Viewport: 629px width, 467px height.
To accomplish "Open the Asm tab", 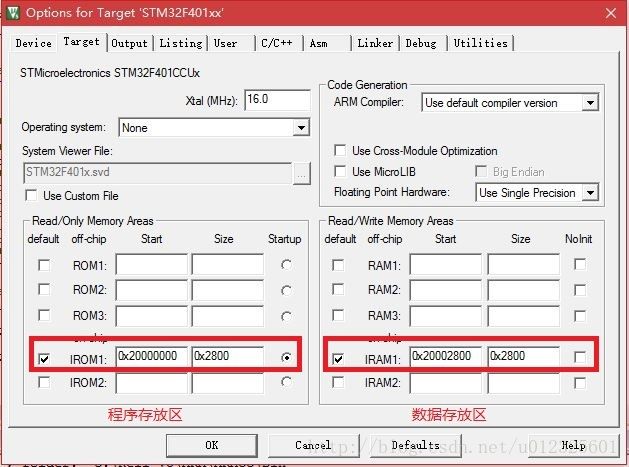I will pyautogui.click(x=319, y=43).
